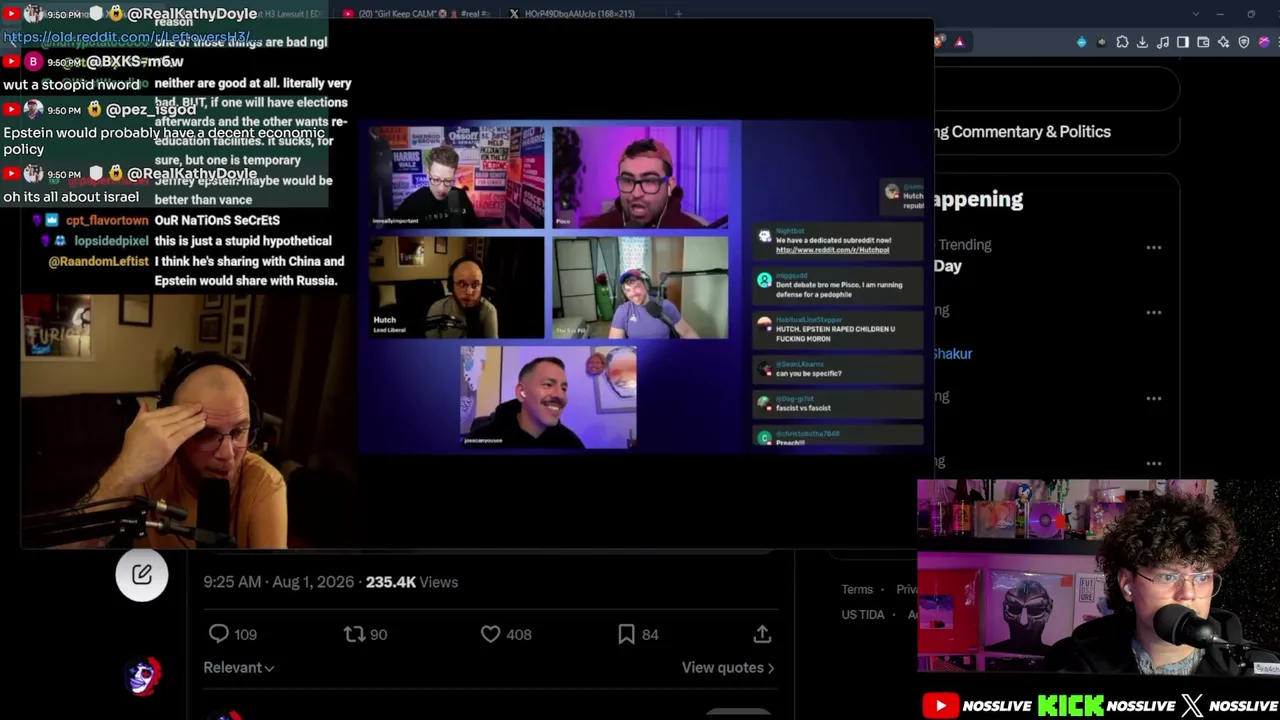Image resolution: width=1280 pixels, height=720 pixels.
Task: Open more options for the trend below Shakur
Action: [x=1154, y=398]
